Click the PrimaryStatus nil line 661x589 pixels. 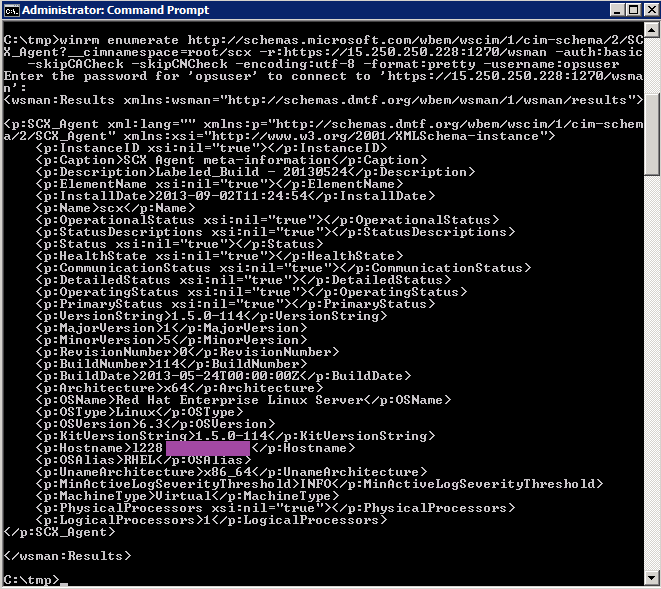tap(235, 304)
